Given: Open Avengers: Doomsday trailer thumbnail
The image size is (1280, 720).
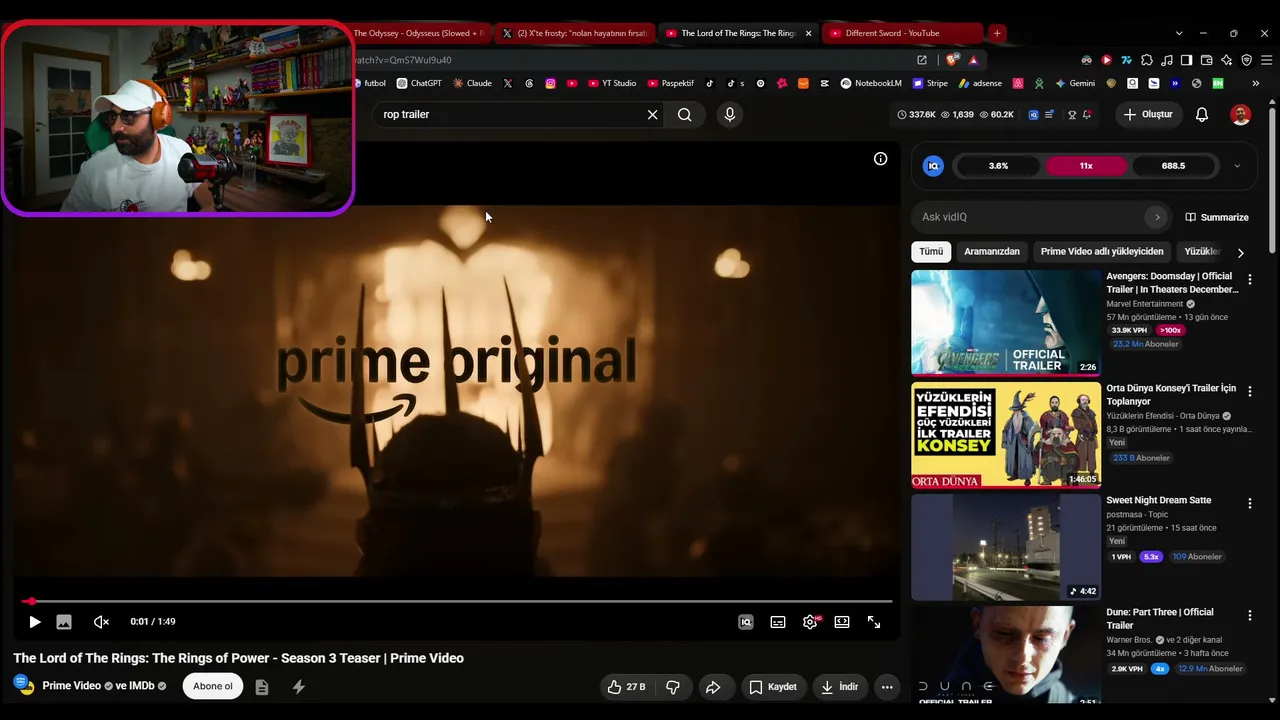Looking at the screenshot, I should click(x=1006, y=323).
